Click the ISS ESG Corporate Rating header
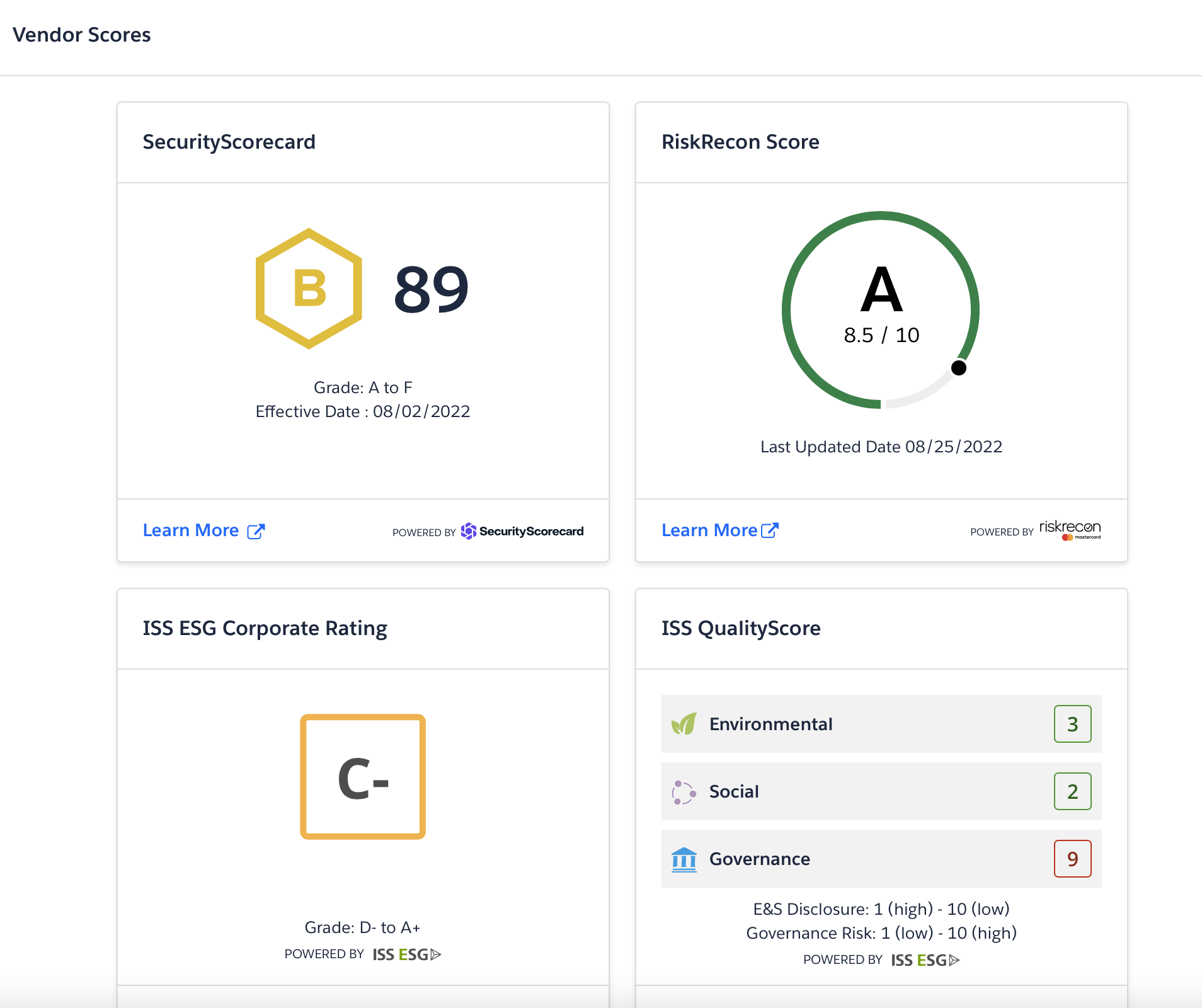Viewport: 1202px width, 1008px height. [265, 627]
